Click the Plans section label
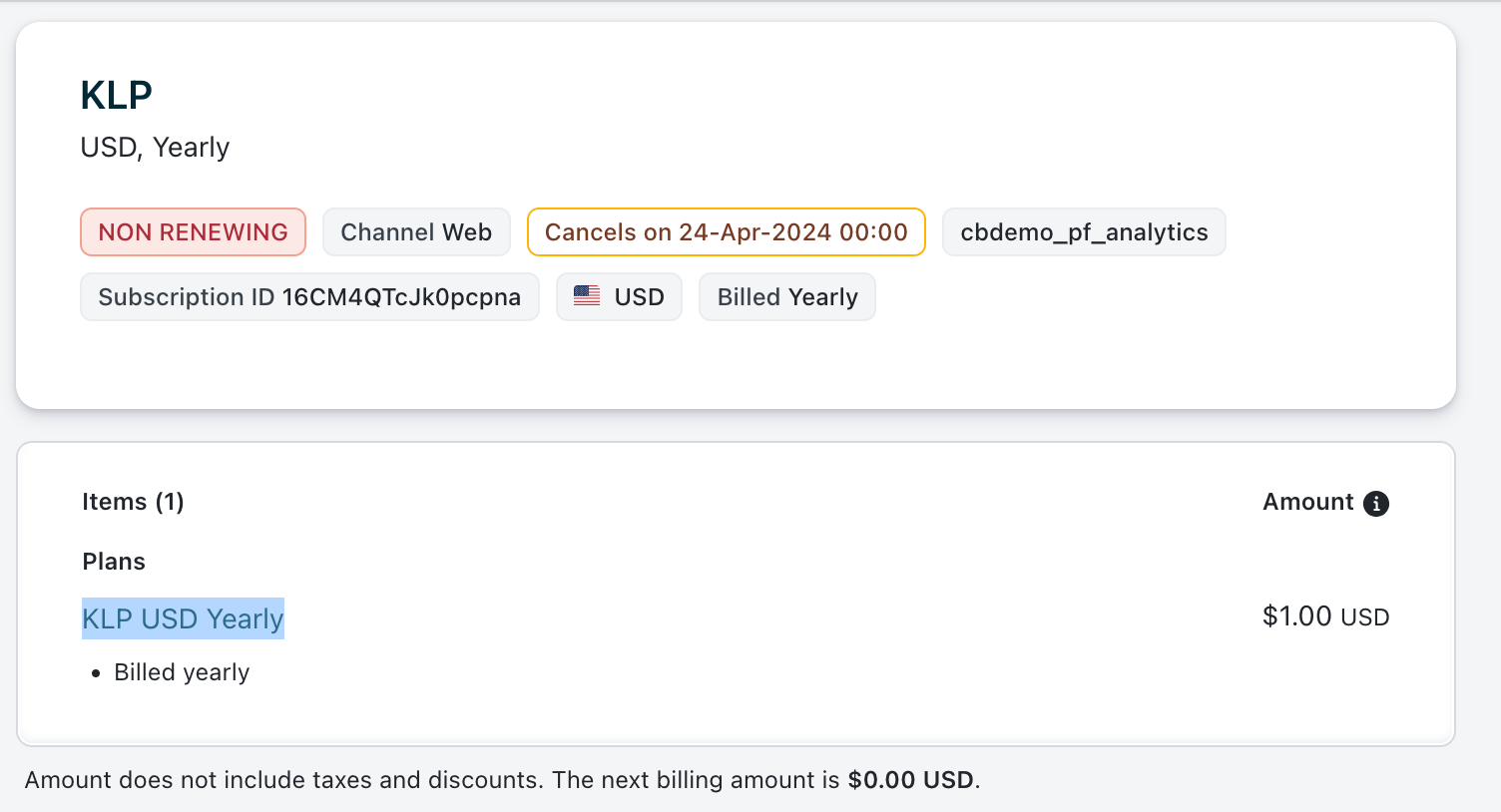Image resolution: width=1501 pixels, height=812 pixels. [114, 562]
